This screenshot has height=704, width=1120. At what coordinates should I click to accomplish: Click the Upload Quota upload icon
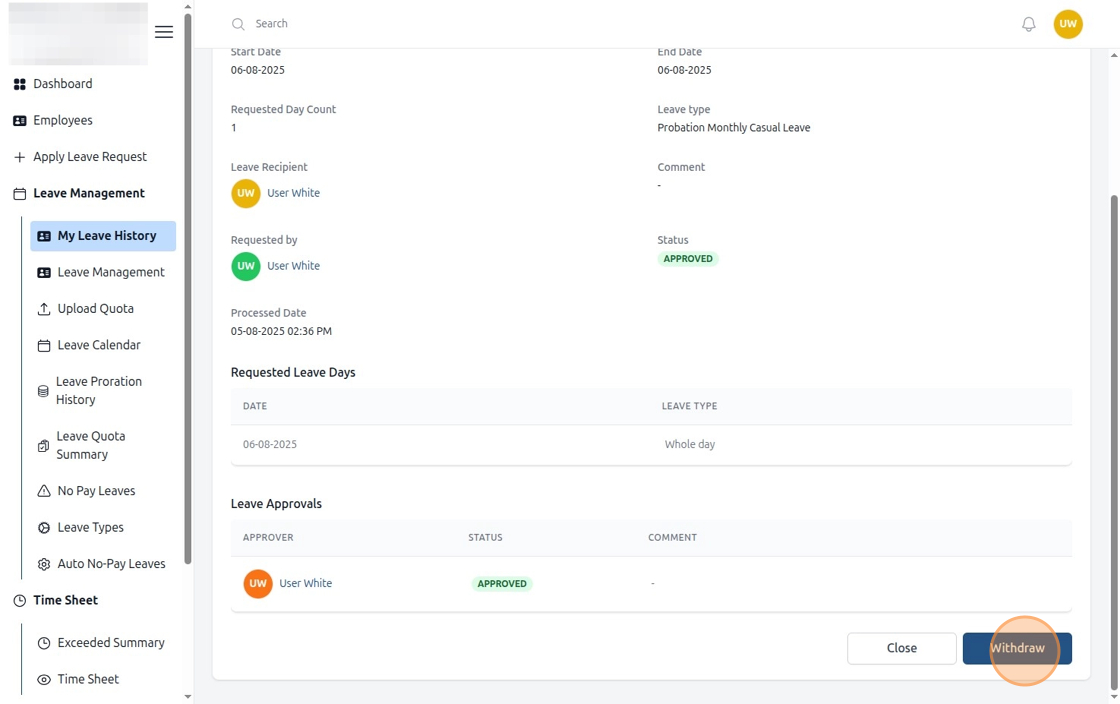pyautogui.click(x=44, y=309)
